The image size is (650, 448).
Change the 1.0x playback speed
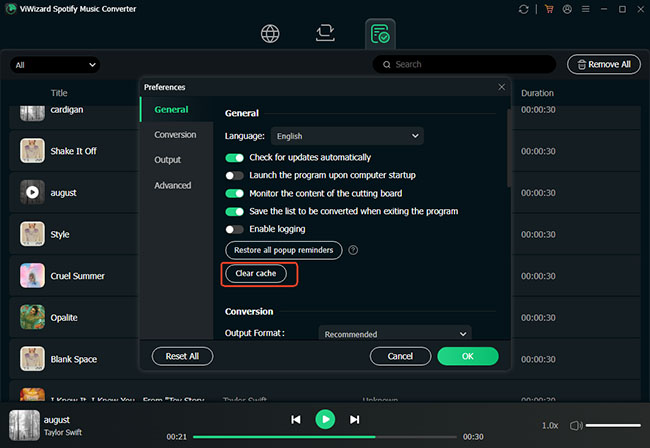click(550, 426)
